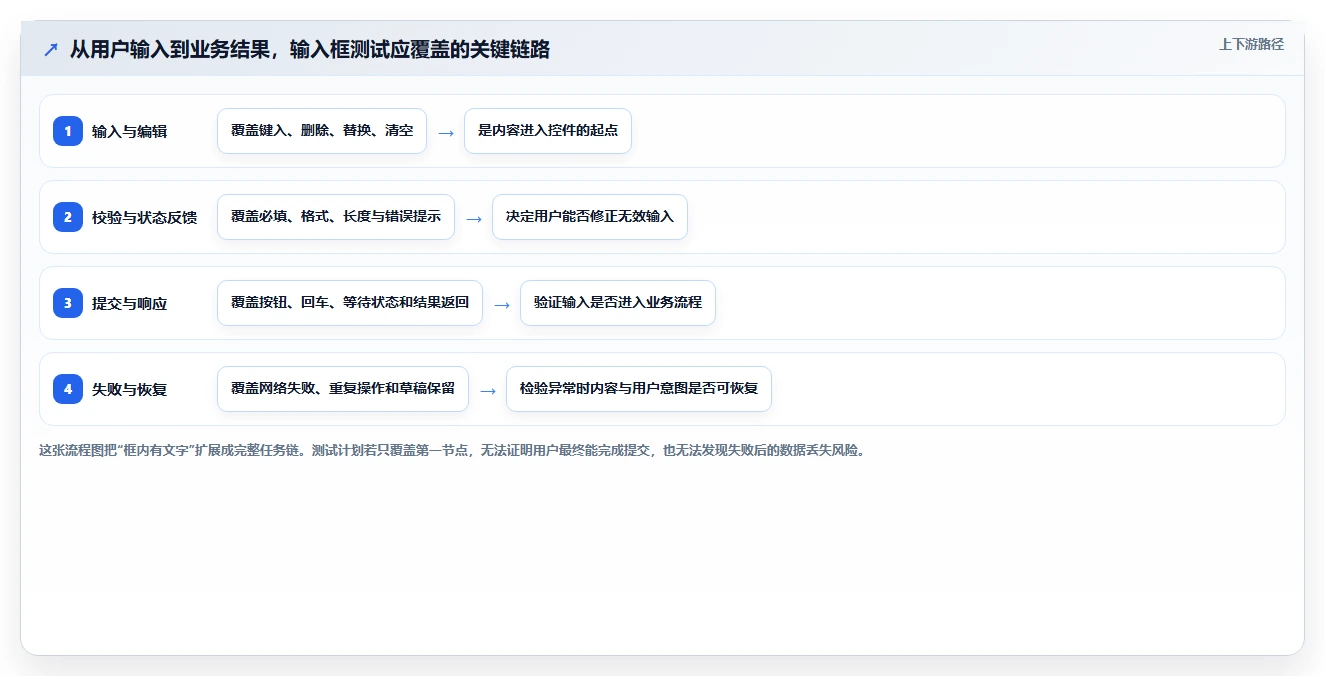
Task: Click the arrow icon beside the title
Action: (x=51, y=49)
